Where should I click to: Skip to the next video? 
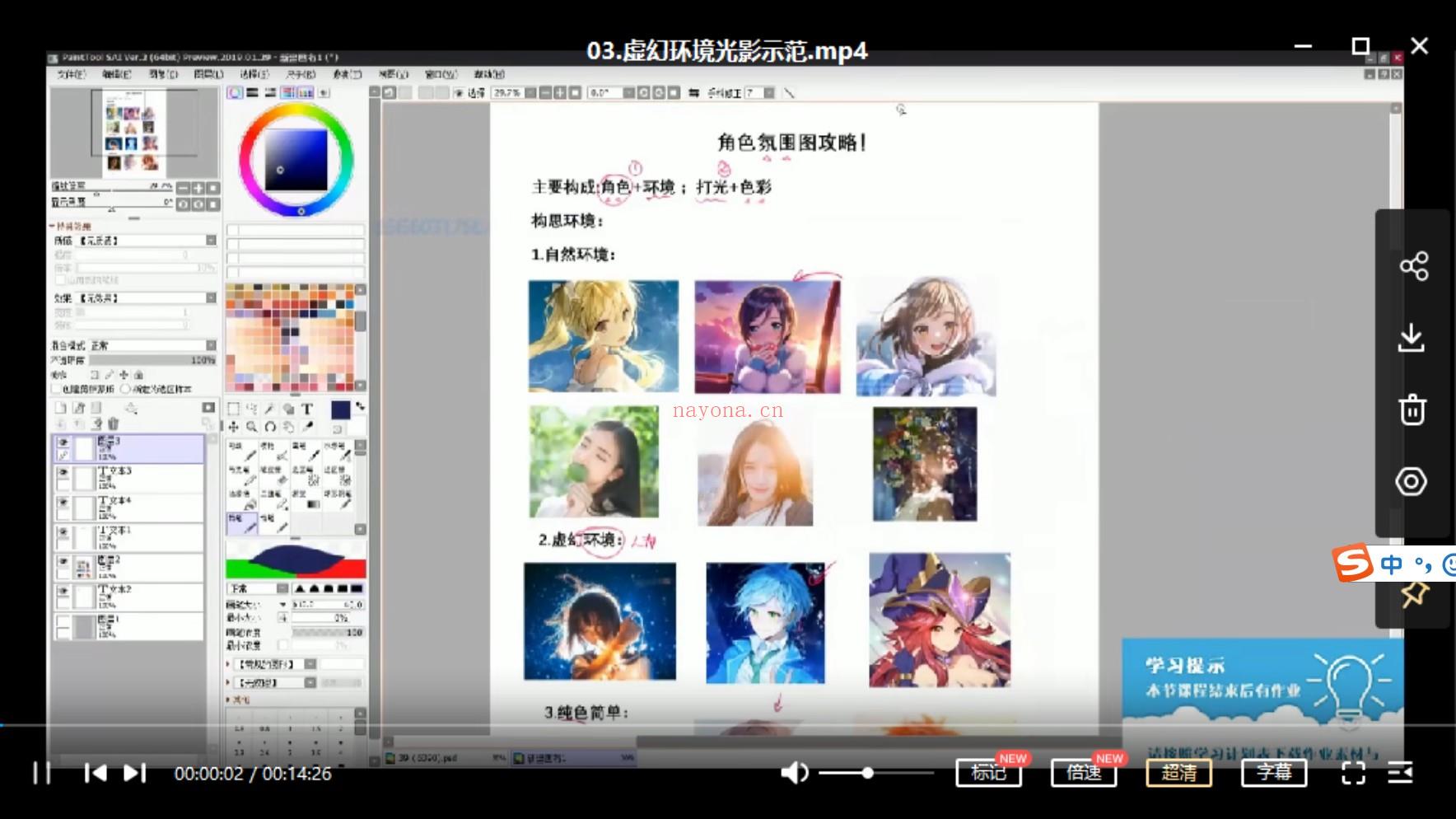pos(135,773)
